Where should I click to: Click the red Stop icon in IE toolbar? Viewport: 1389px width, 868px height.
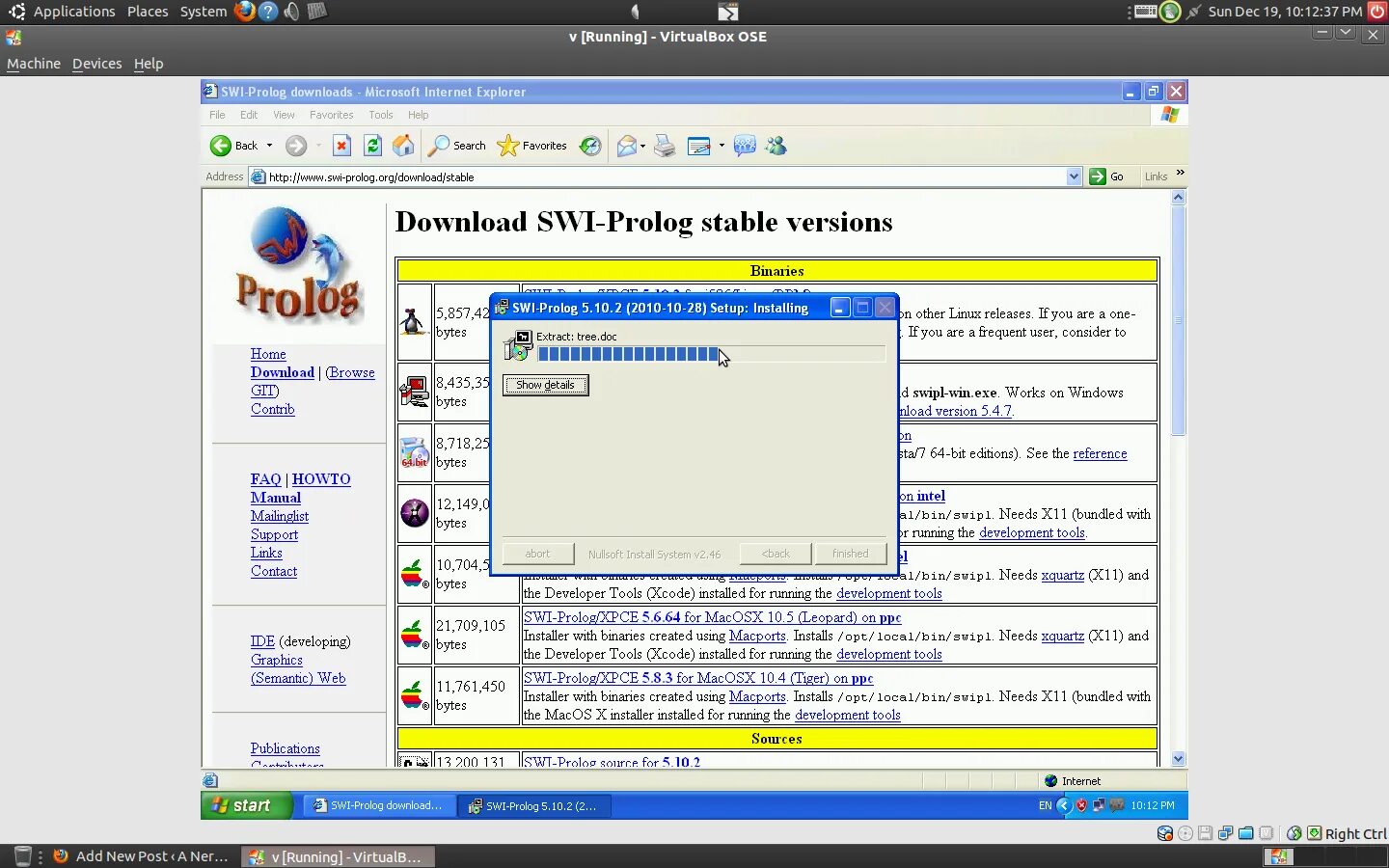click(x=341, y=146)
